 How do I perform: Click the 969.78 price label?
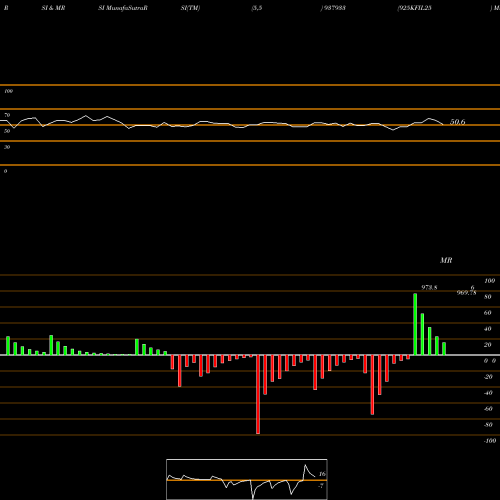pos(466,293)
